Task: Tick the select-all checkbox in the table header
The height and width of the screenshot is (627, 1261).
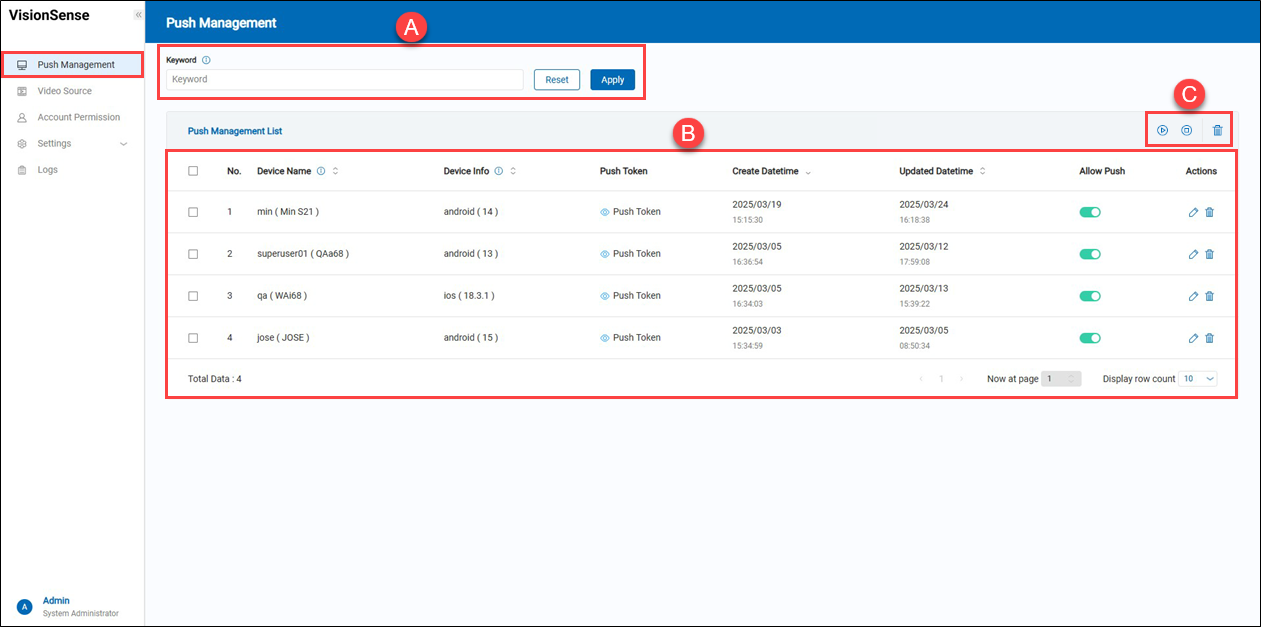Action: (x=193, y=171)
